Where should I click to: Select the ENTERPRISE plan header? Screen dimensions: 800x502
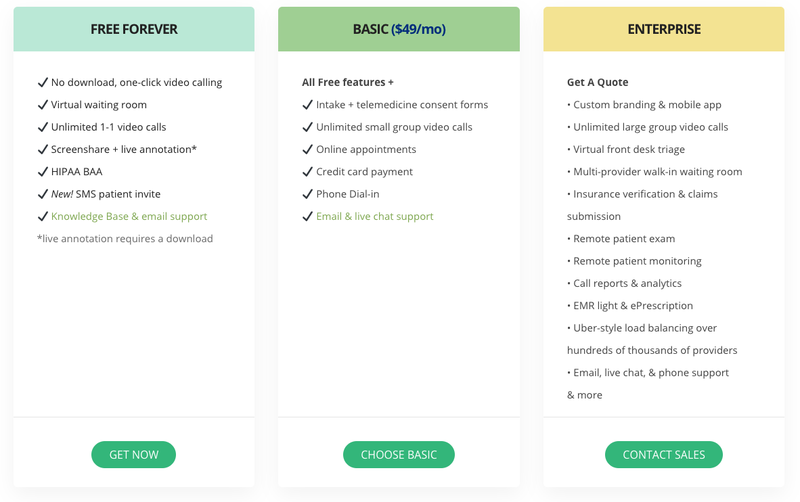click(664, 29)
